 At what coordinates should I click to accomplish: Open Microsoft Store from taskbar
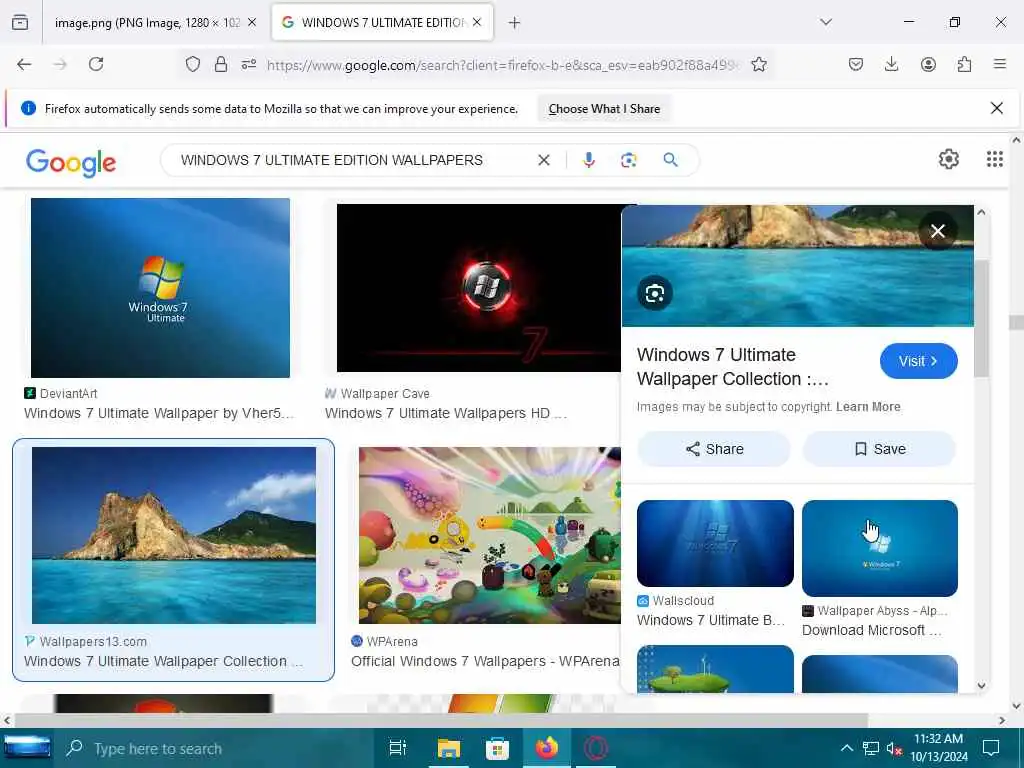pos(498,748)
